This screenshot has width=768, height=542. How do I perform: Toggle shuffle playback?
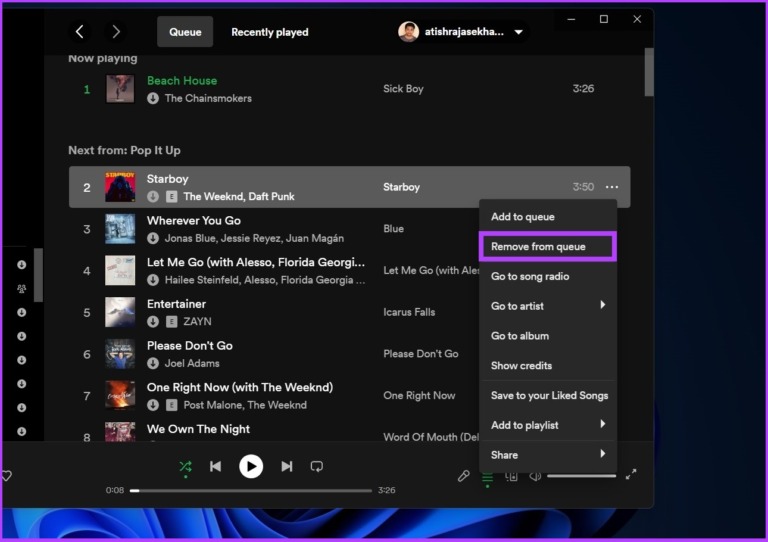[x=185, y=467]
